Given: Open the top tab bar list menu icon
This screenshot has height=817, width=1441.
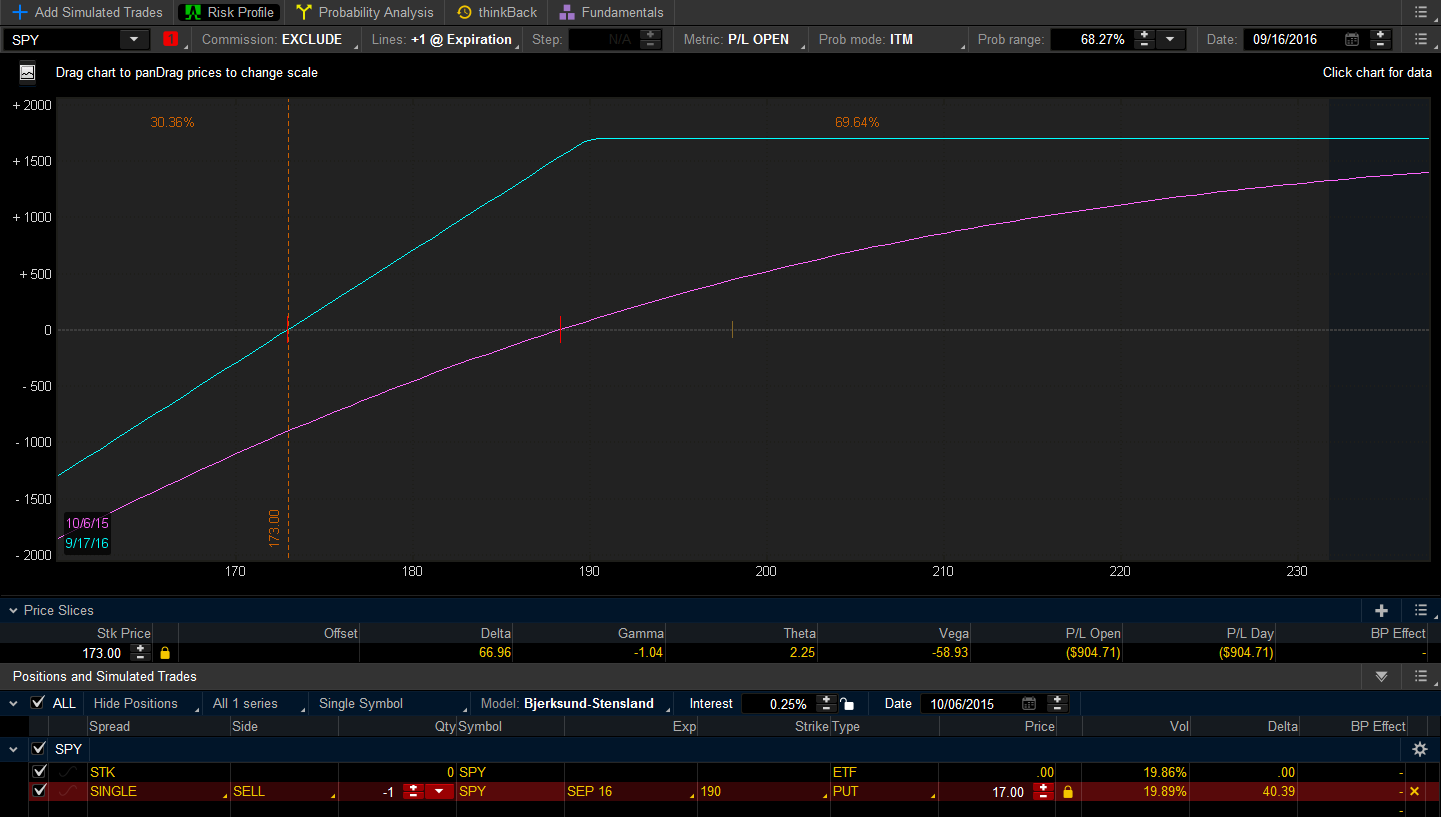Looking at the screenshot, I should point(1421,12).
